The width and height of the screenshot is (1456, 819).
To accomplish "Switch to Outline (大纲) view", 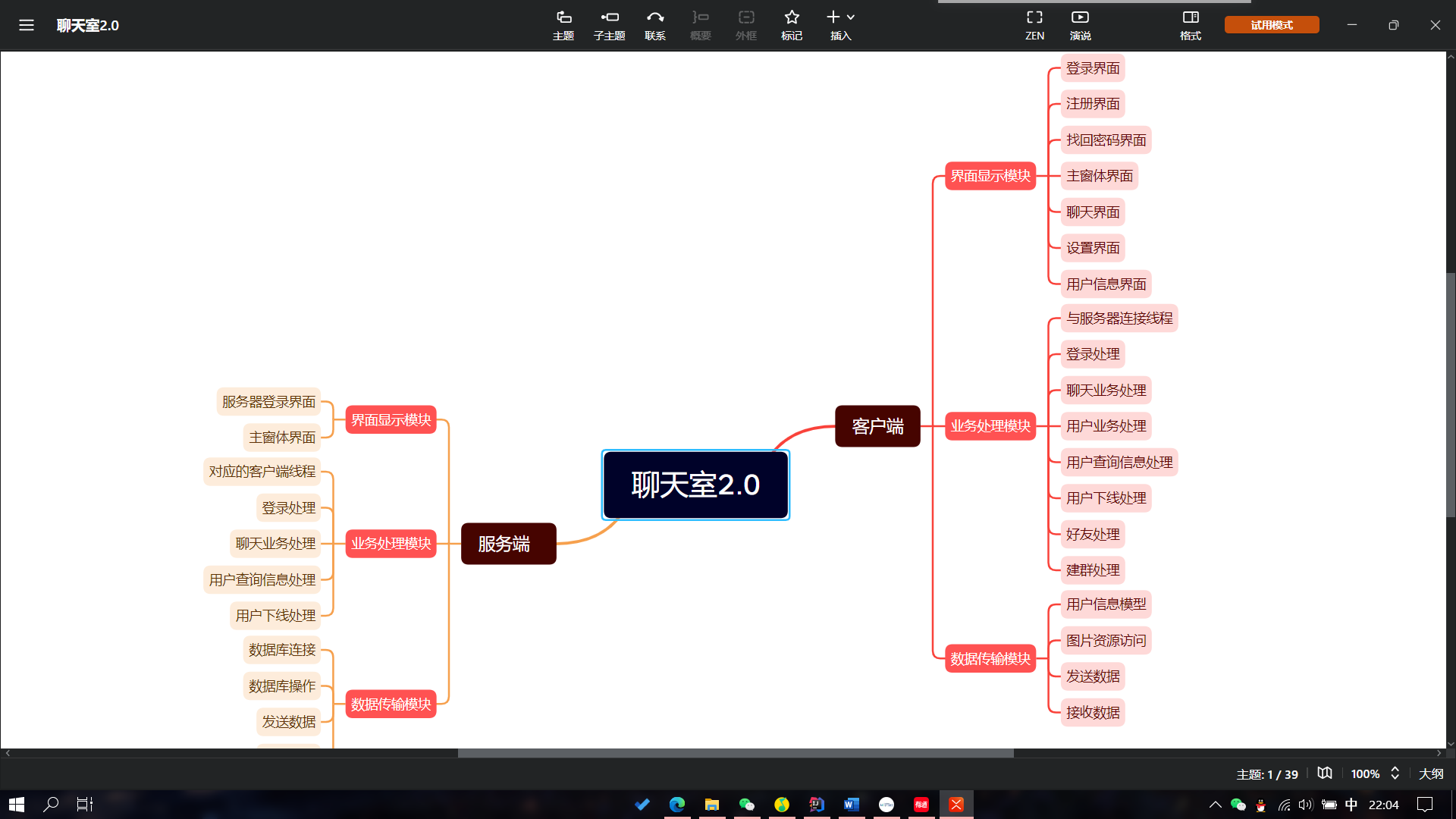I will click(x=1431, y=773).
